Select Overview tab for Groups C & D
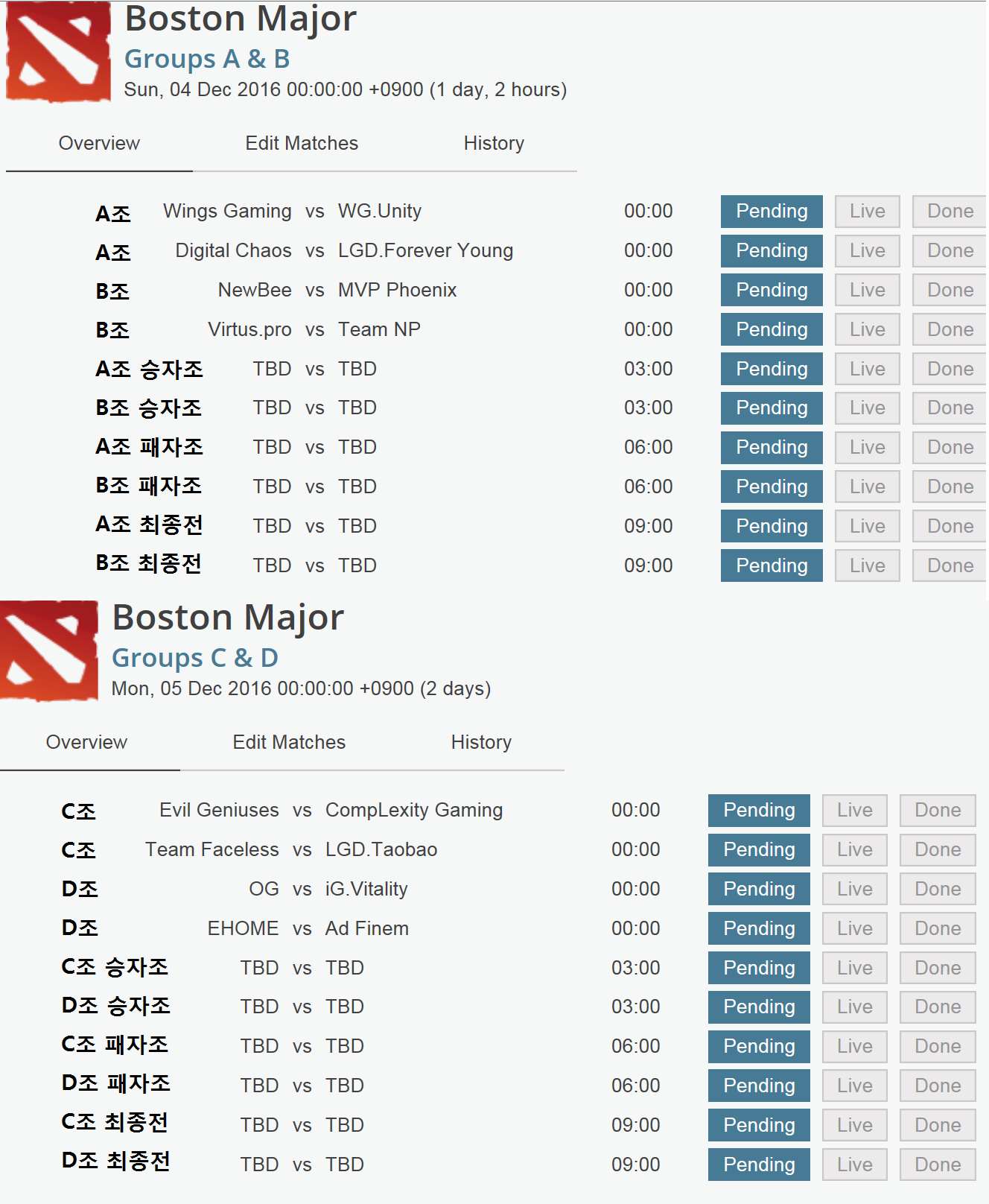The height and width of the screenshot is (1204, 989). 86,742
